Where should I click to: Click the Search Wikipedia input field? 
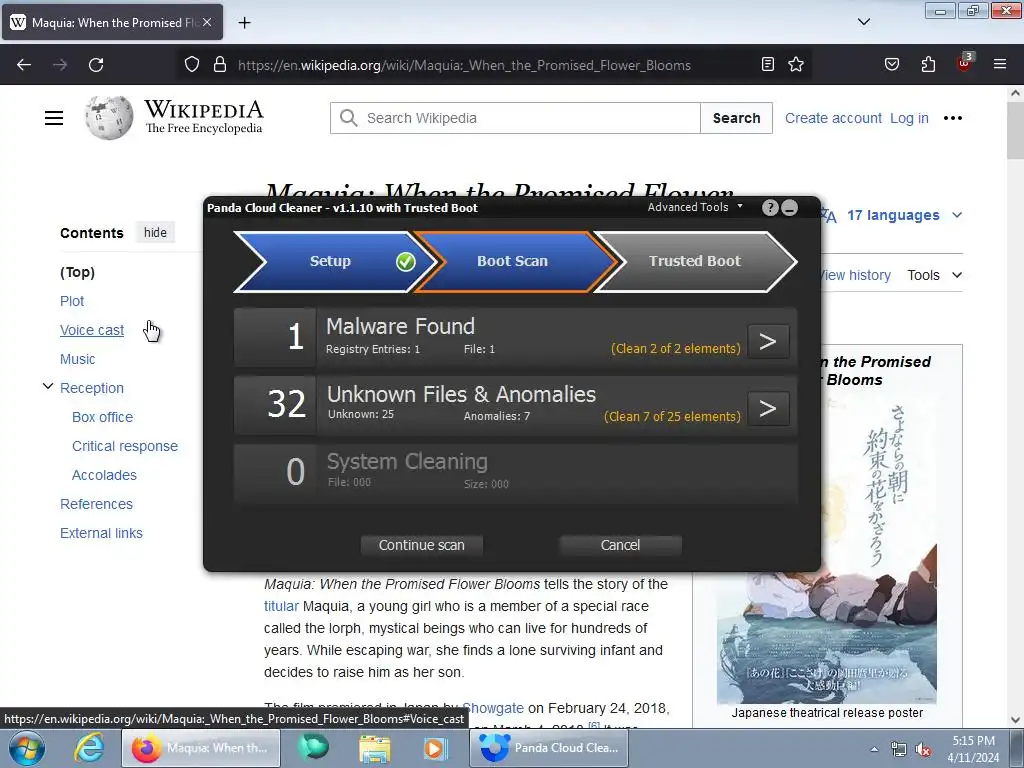515,118
